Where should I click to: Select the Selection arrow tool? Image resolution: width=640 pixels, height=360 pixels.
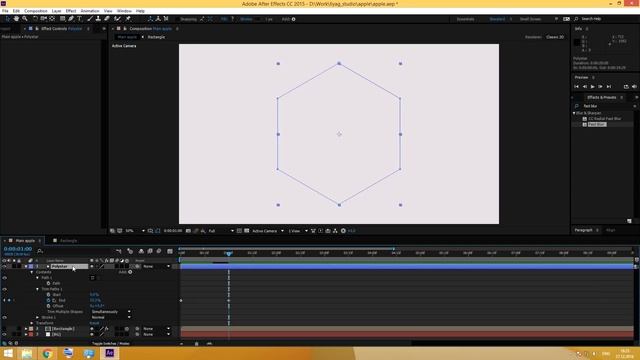pos(7,19)
